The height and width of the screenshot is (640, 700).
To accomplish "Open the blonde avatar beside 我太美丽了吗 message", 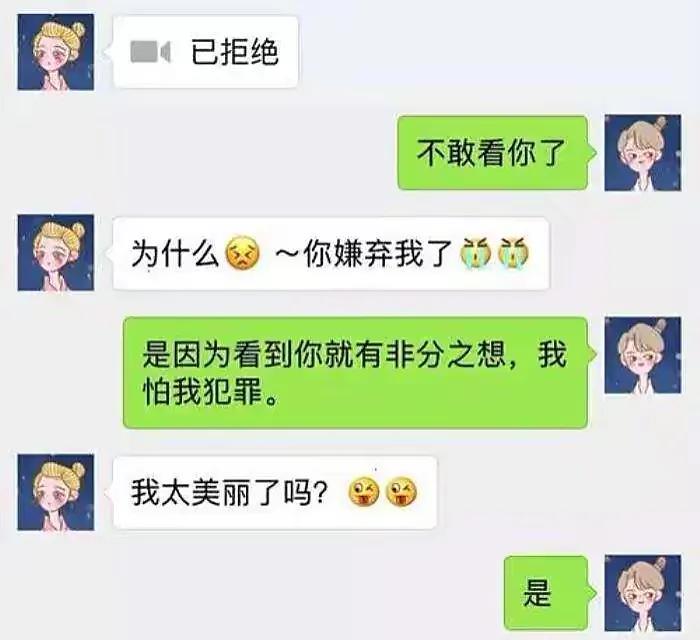I will click(56, 492).
